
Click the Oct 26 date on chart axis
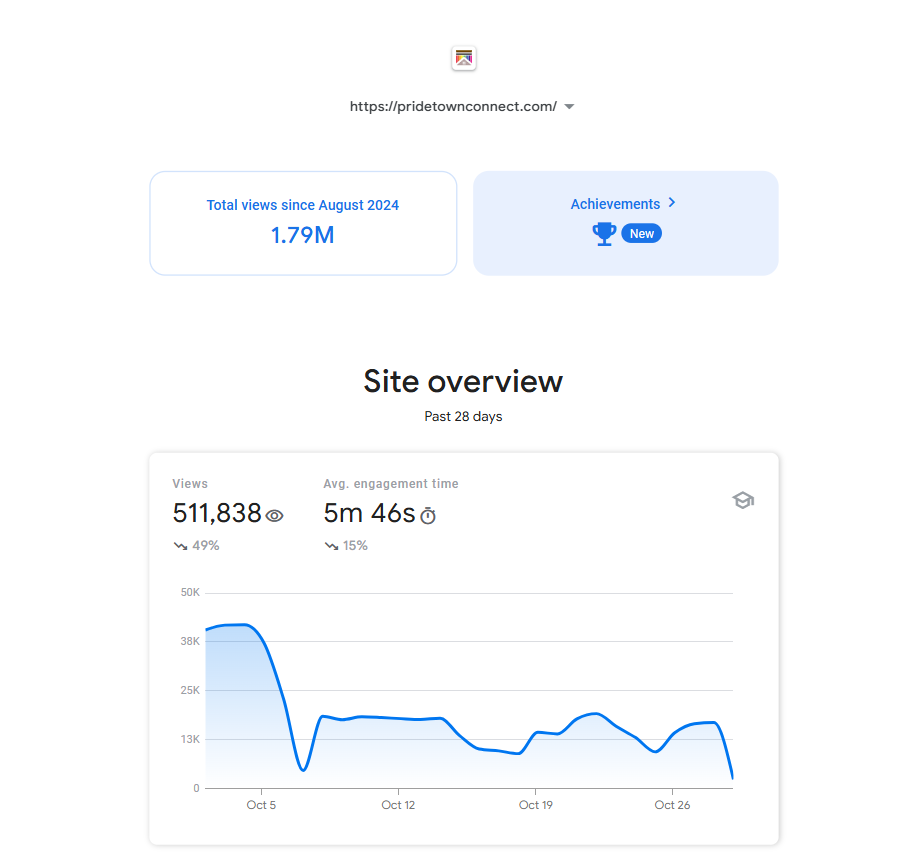pyautogui.click(x=672, y=805)
